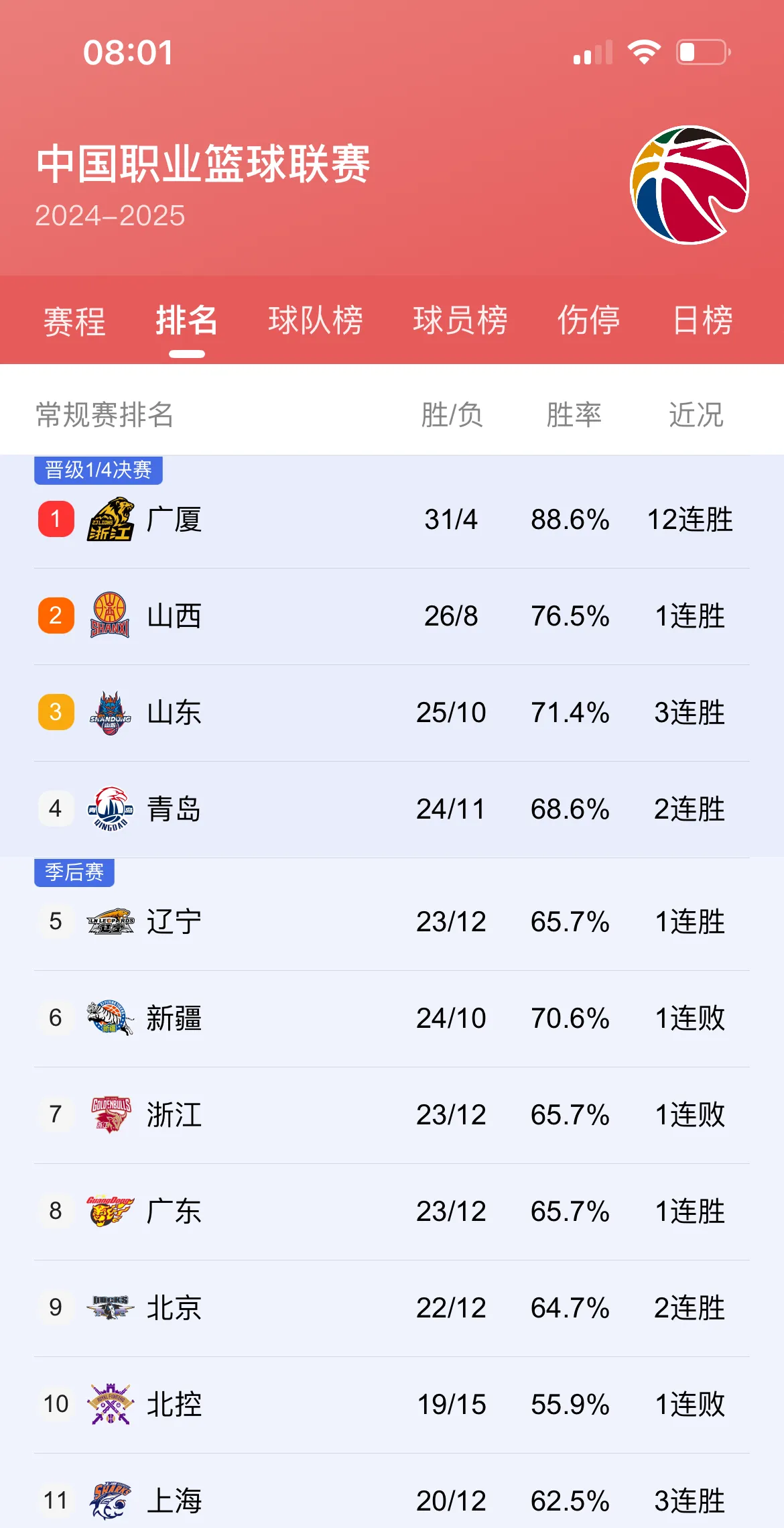This screenshot has height=1528, width=784.
Task: Go to the 伤停 tab
Action: pos(588,320)
